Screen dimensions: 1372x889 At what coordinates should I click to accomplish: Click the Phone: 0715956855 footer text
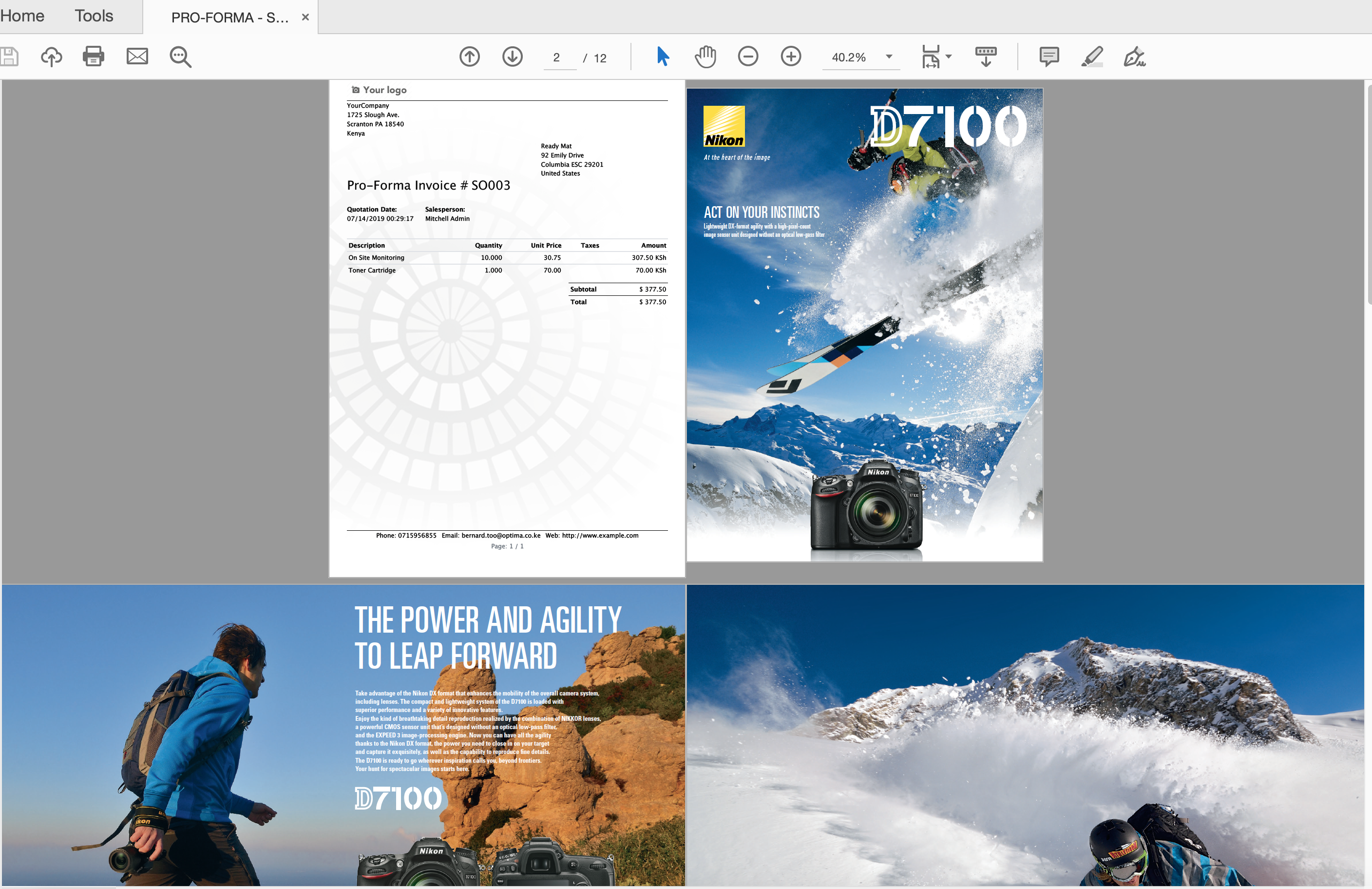point(406,536)
